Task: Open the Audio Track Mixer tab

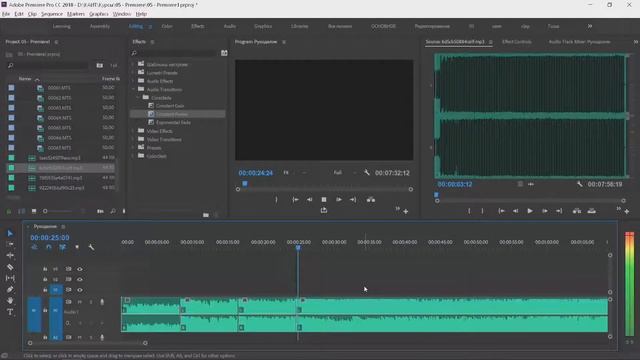Action: point(579,42)
